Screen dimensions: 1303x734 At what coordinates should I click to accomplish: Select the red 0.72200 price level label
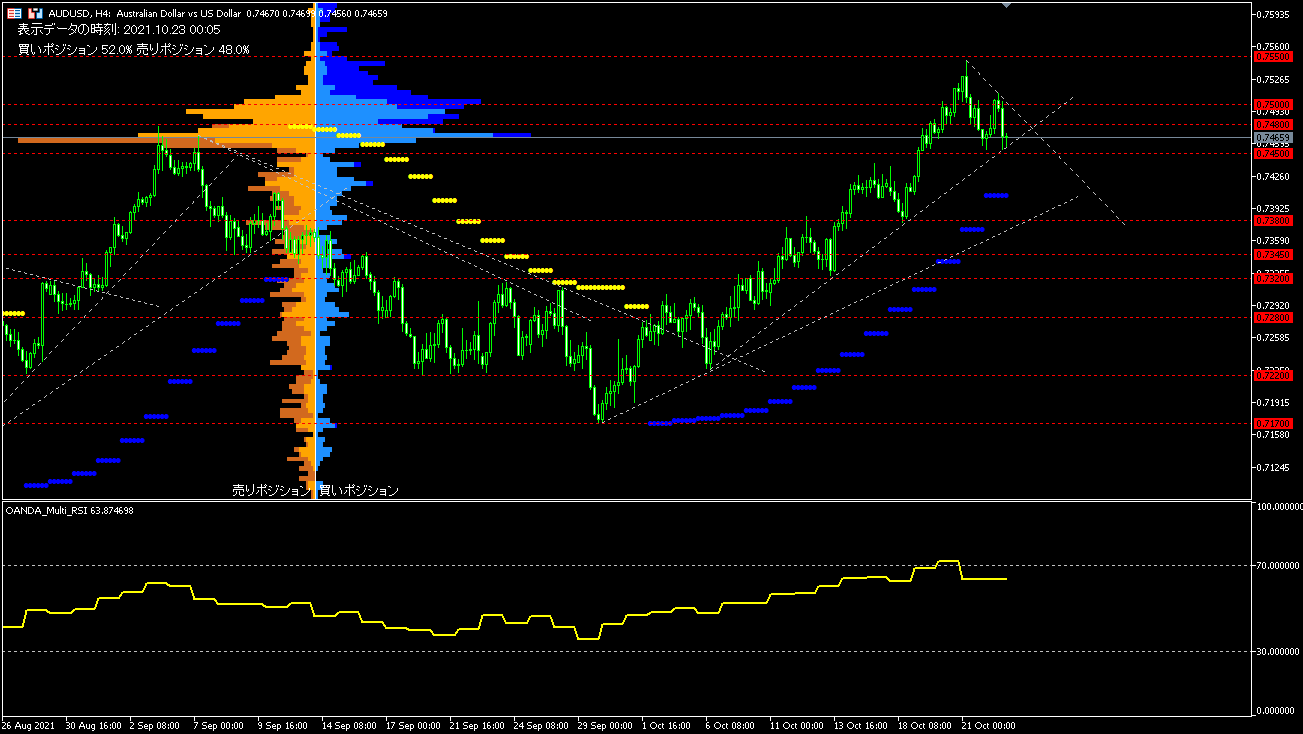coord(1272,376)
